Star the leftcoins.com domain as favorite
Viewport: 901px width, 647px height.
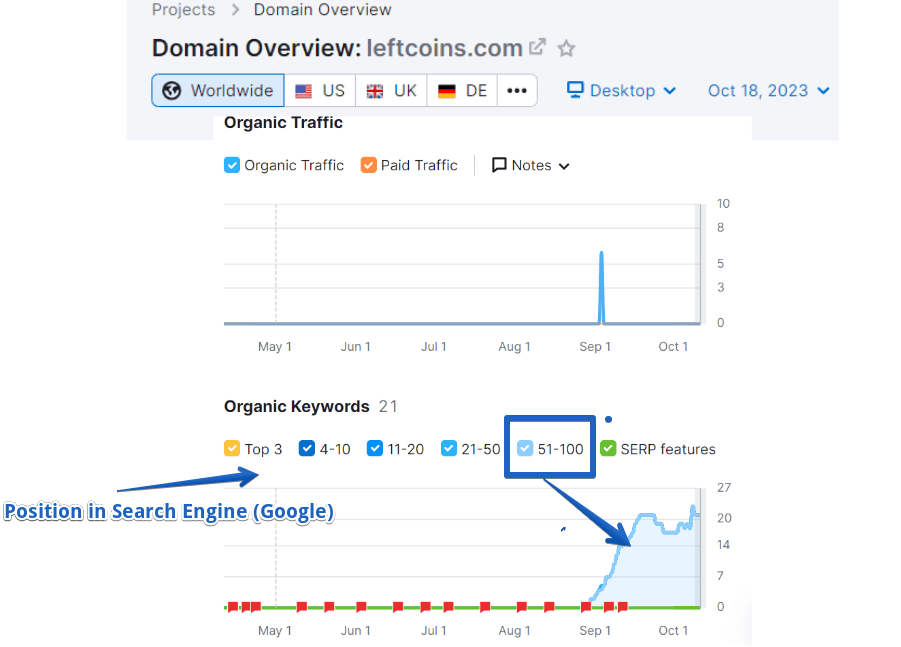(x=566, y=48)
